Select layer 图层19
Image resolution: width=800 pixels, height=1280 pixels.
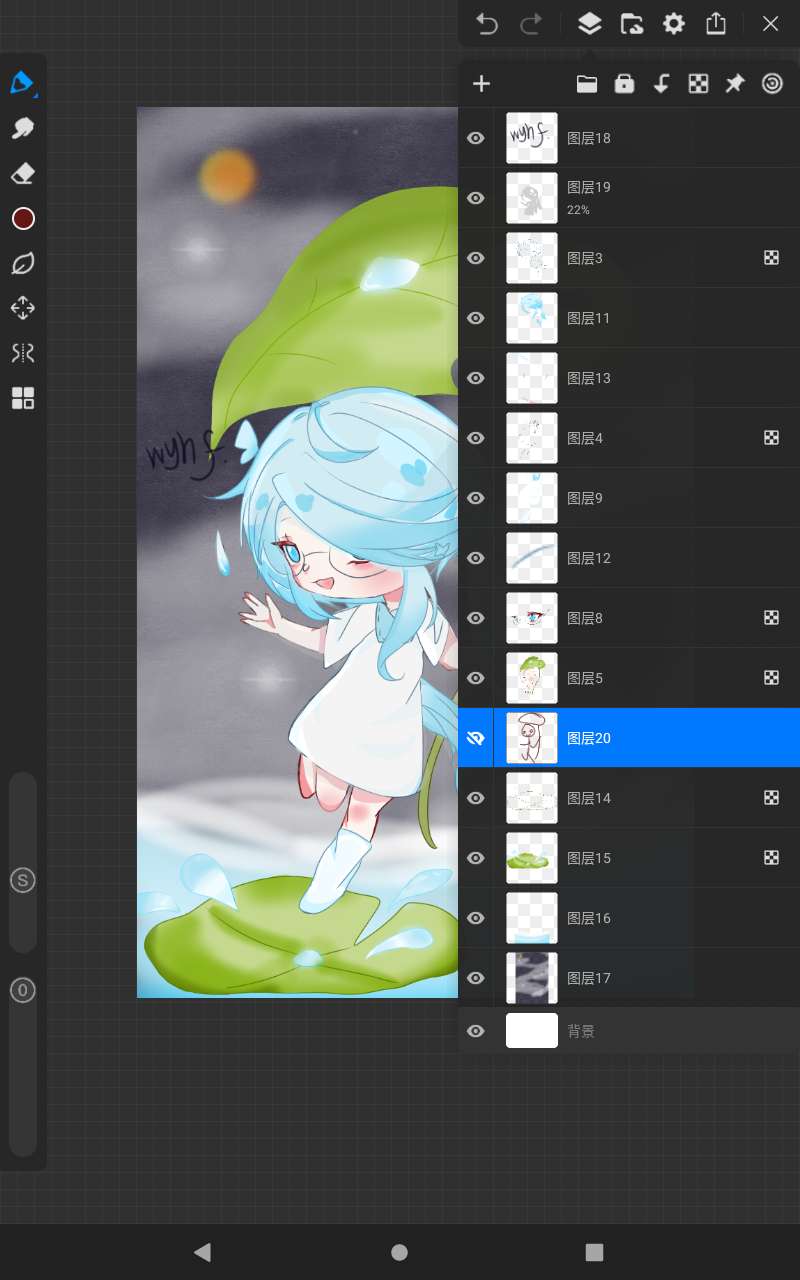click(x=640, y=198)
